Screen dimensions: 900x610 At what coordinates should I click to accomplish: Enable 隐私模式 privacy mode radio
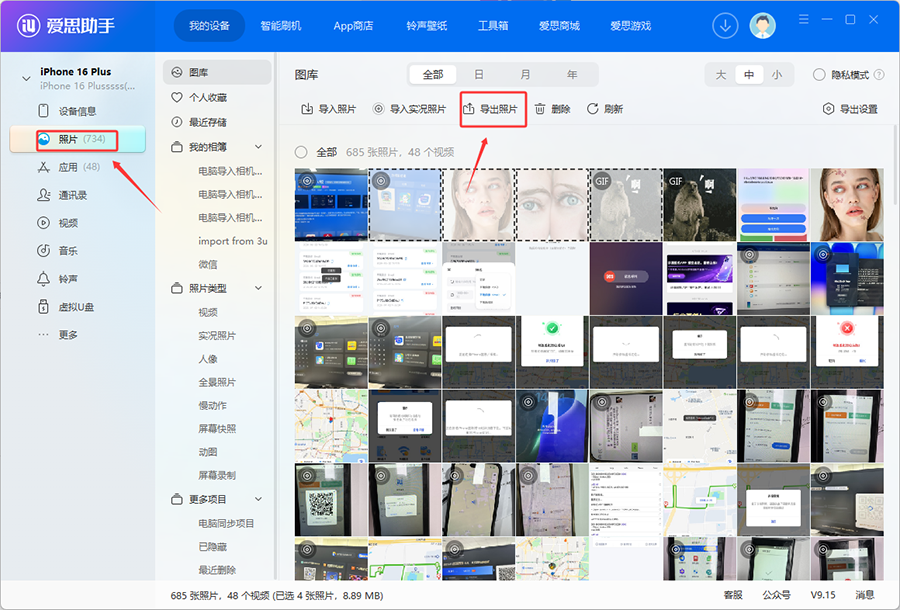coord(819,75)
